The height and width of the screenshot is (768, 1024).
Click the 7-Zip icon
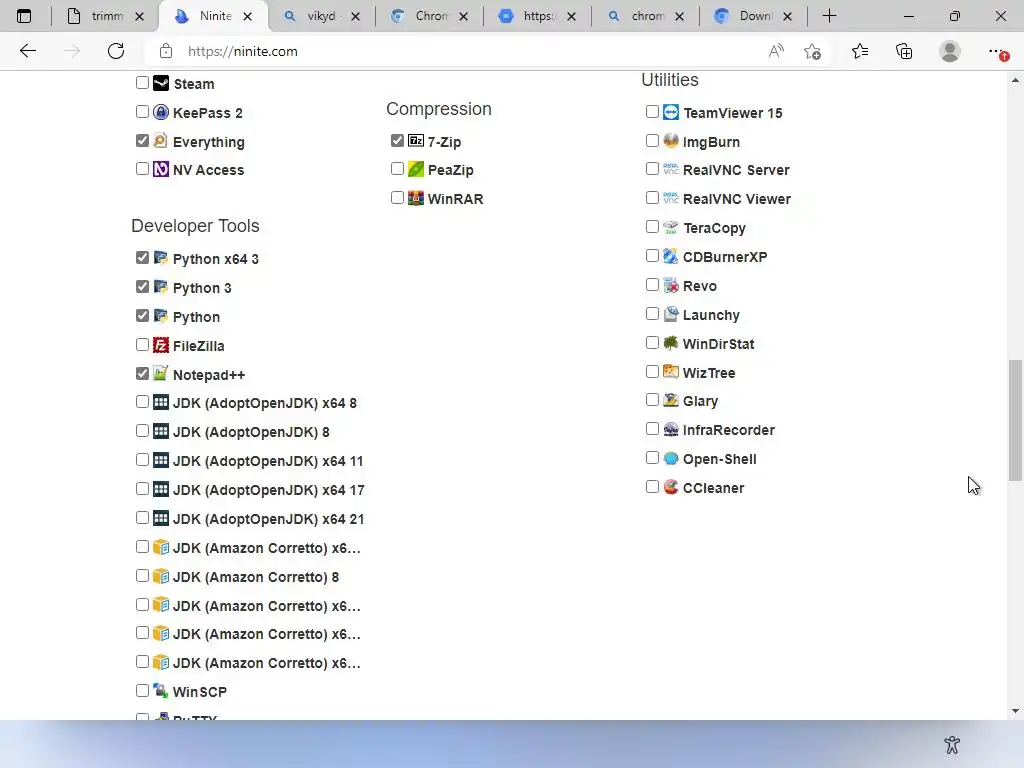point(416,140)
